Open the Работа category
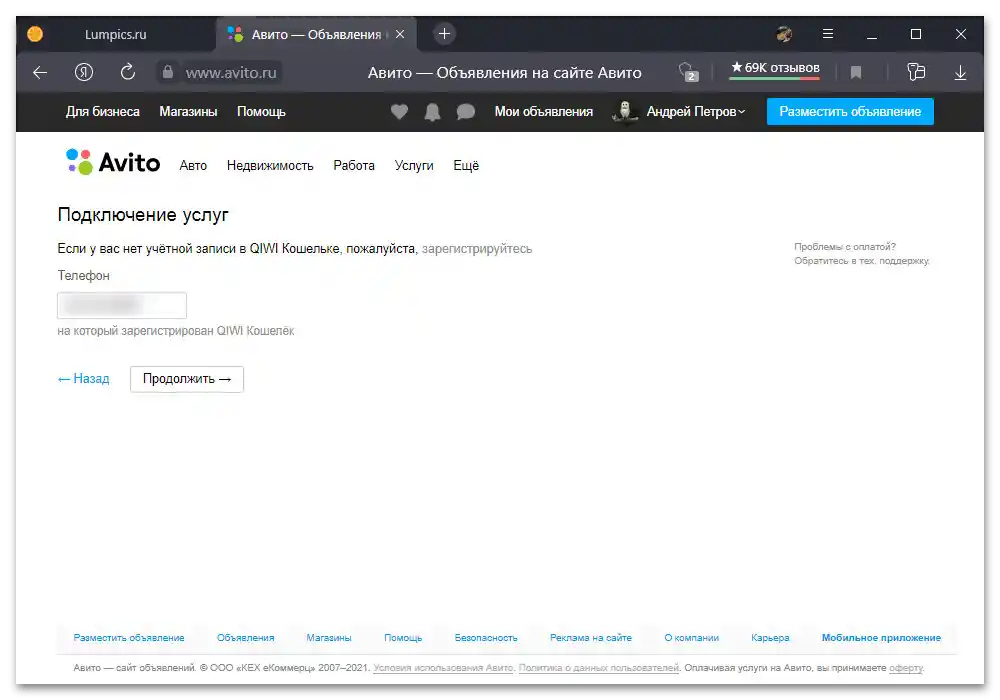Image resolution: width=1000 pixels, height=700 pixels. [354, 166]
